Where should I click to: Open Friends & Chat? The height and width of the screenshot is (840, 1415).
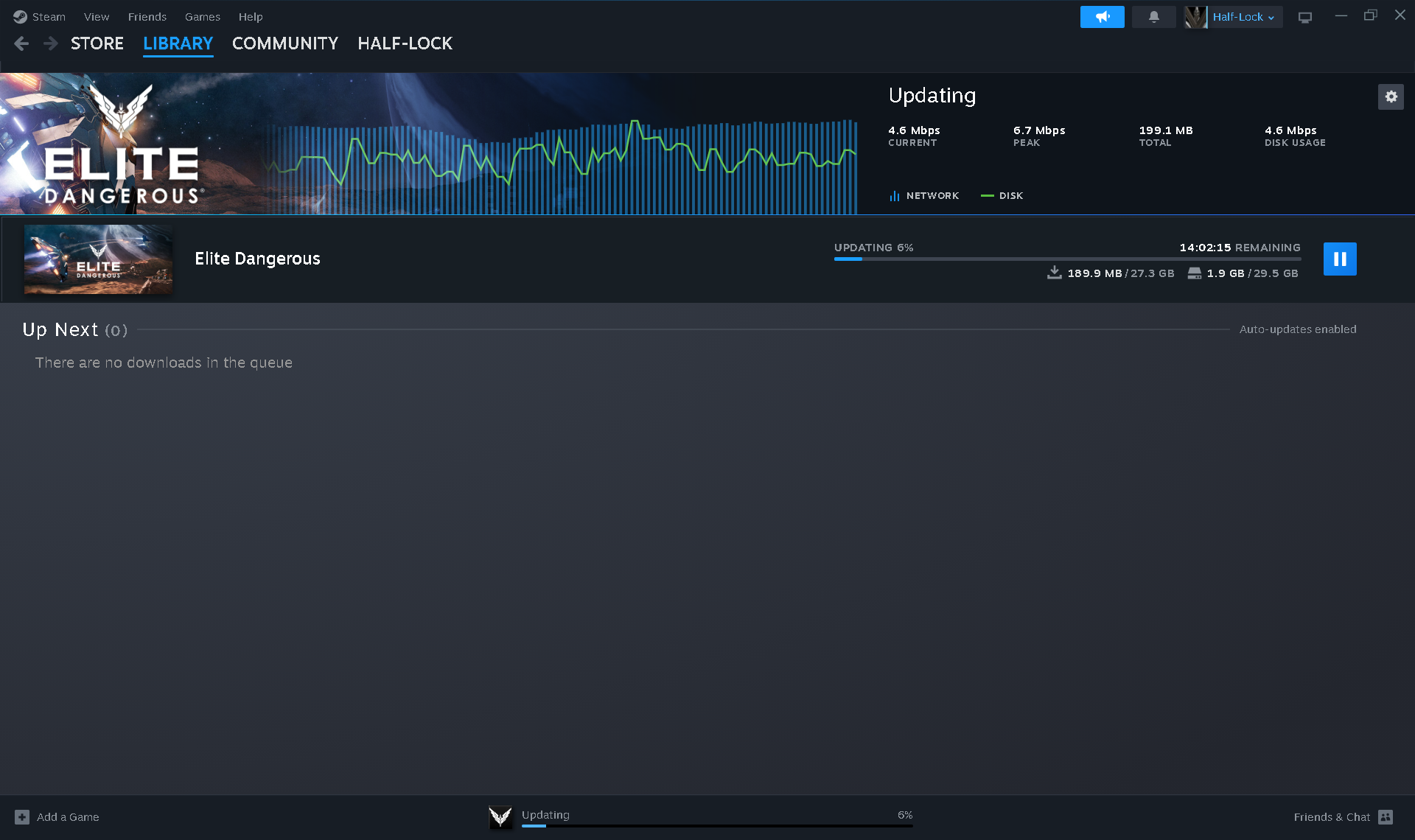(1331, 817)
